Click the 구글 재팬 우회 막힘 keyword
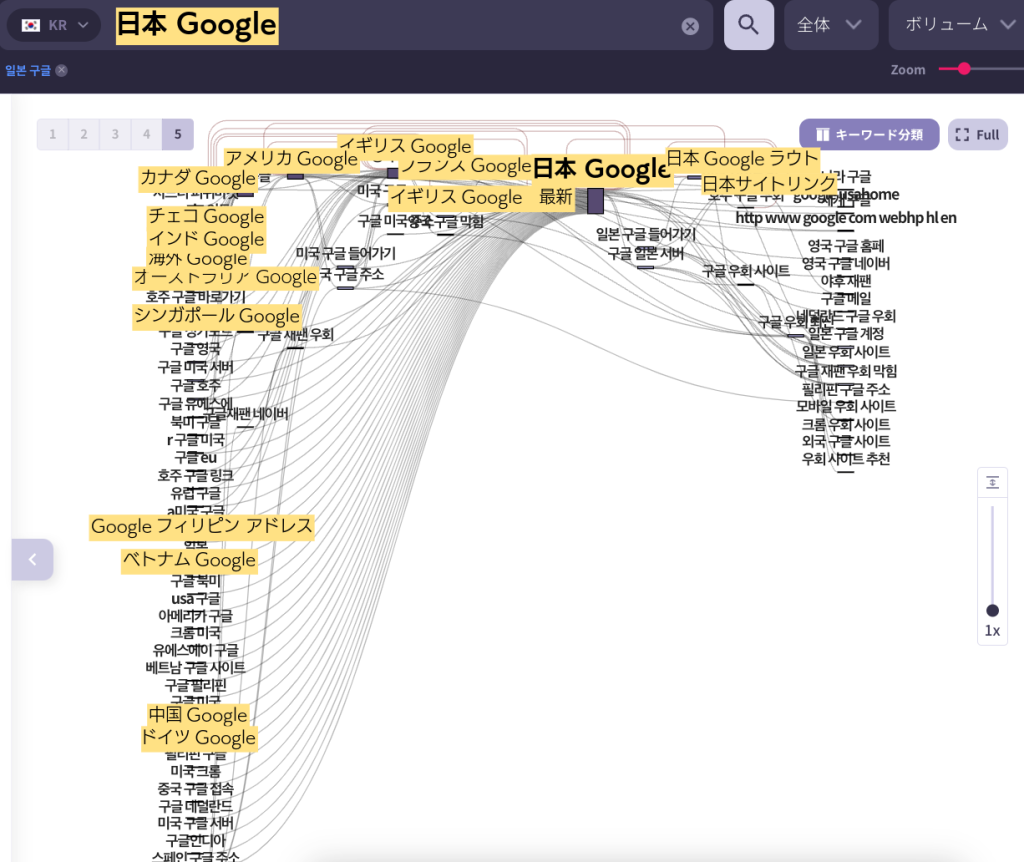The image size is (1024, 862). (x=846, y=371)
